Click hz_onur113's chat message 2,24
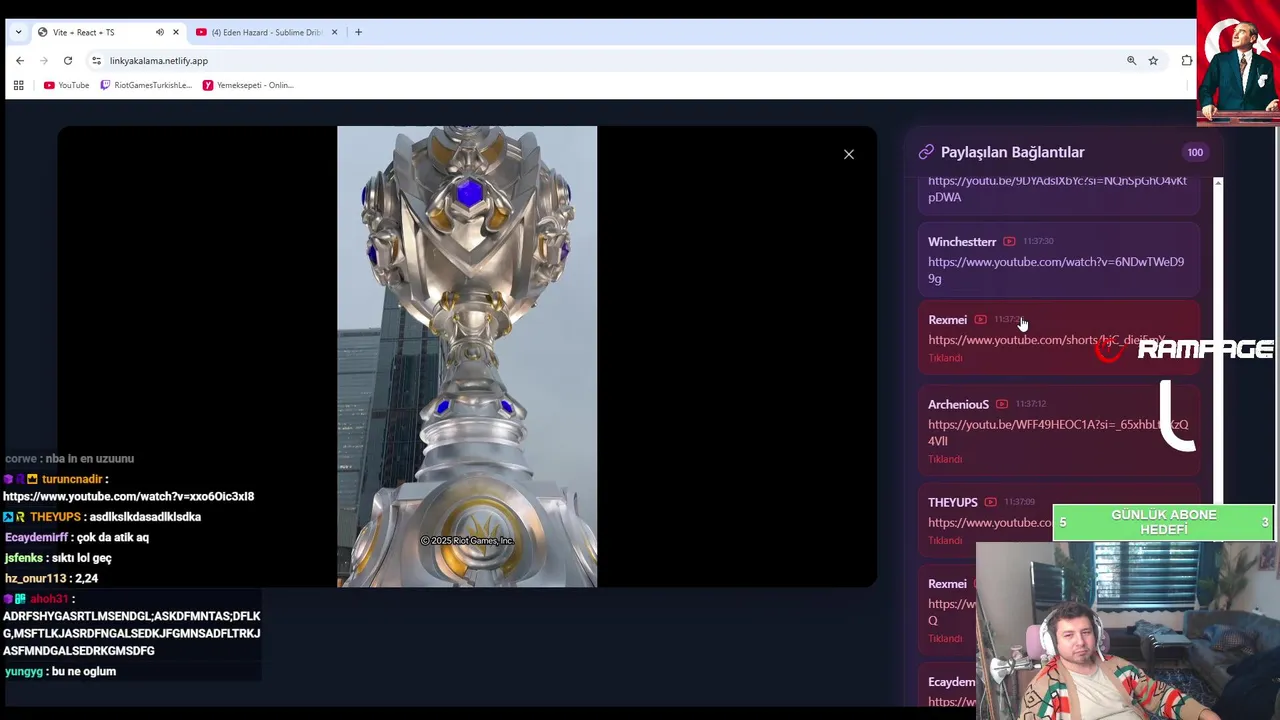1280x720 pixels. [87, 578]
